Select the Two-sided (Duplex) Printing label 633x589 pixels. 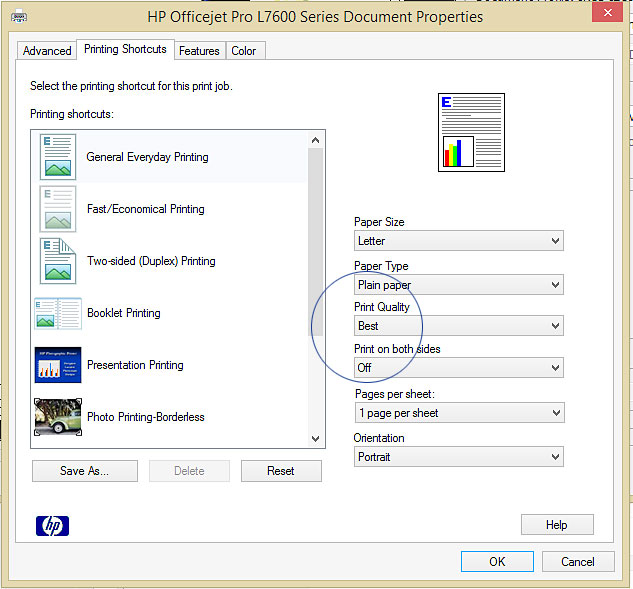coord(151,261)
